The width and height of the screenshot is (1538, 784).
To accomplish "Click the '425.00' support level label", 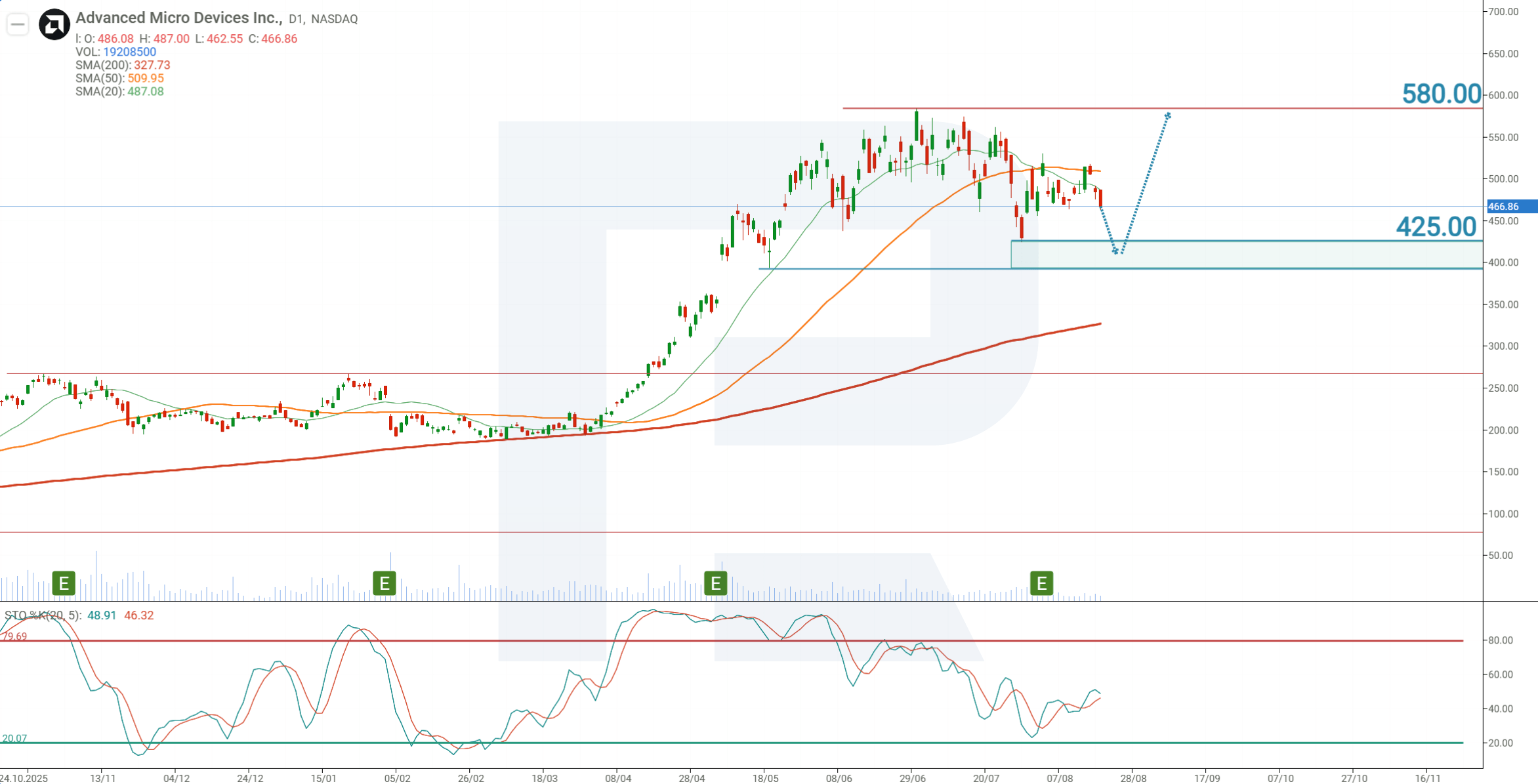I will click(x=1436, y=227).
